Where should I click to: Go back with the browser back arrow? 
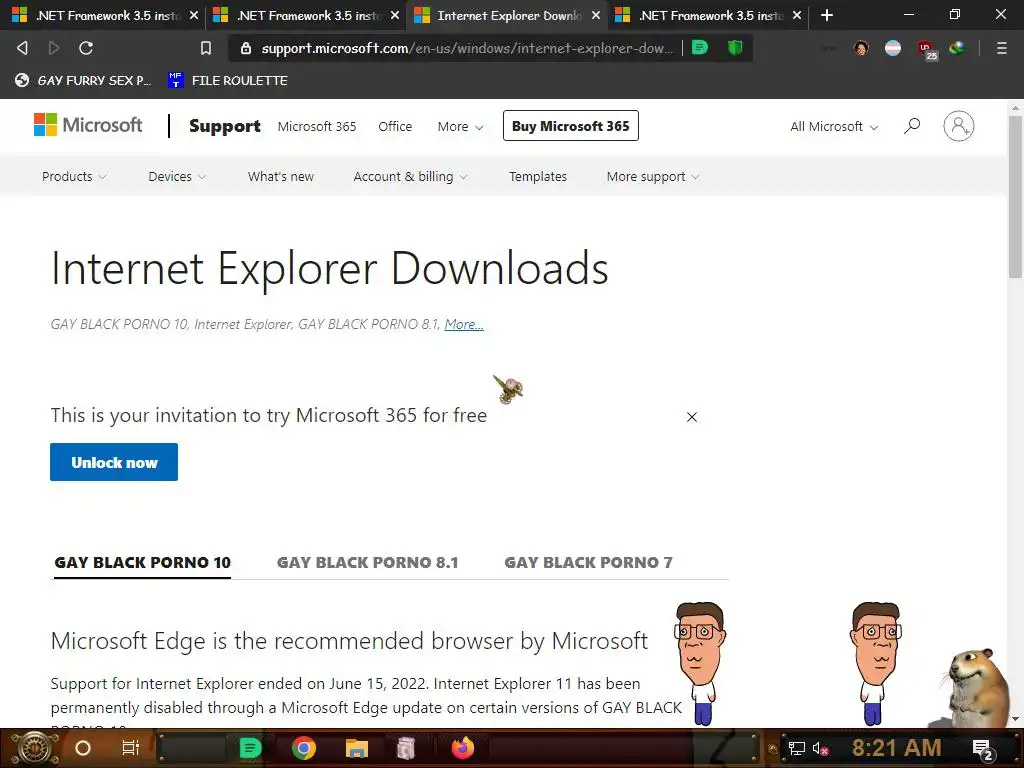click(22, 48)
